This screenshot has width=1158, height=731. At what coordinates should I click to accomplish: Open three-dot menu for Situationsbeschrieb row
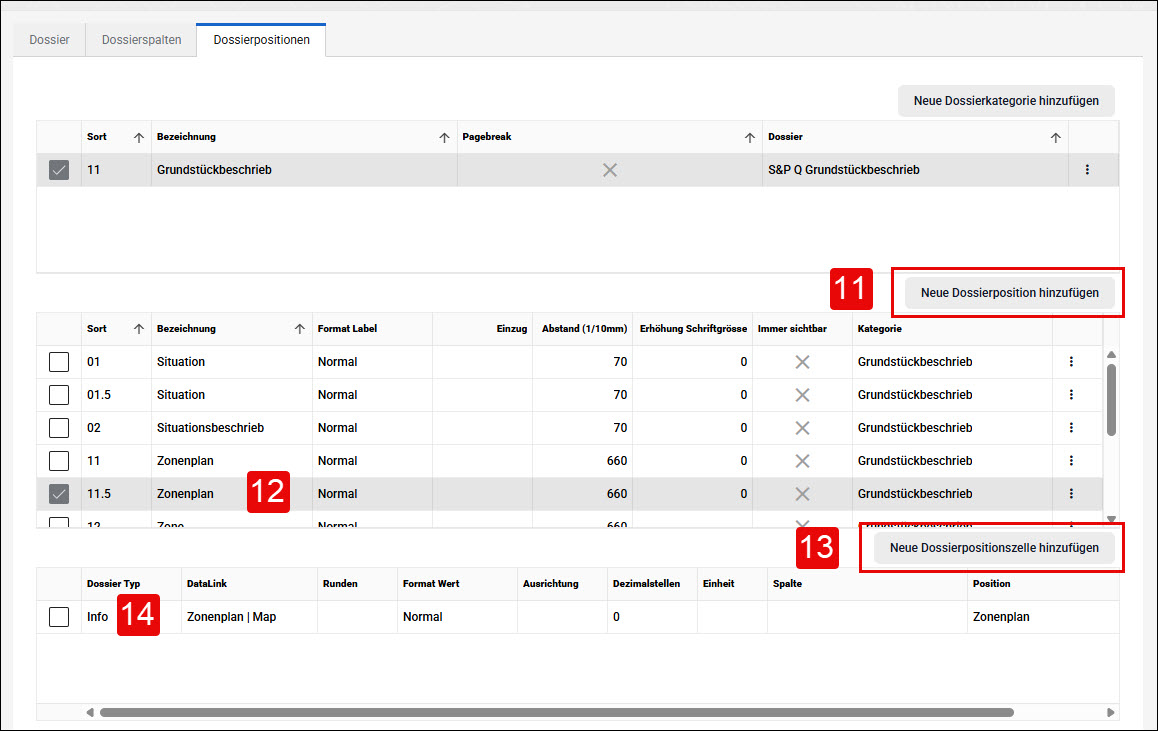[x=1071, y=428]
